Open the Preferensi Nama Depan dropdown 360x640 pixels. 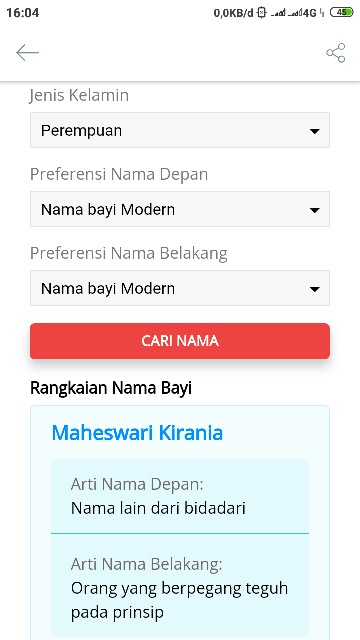coord(180,209)
